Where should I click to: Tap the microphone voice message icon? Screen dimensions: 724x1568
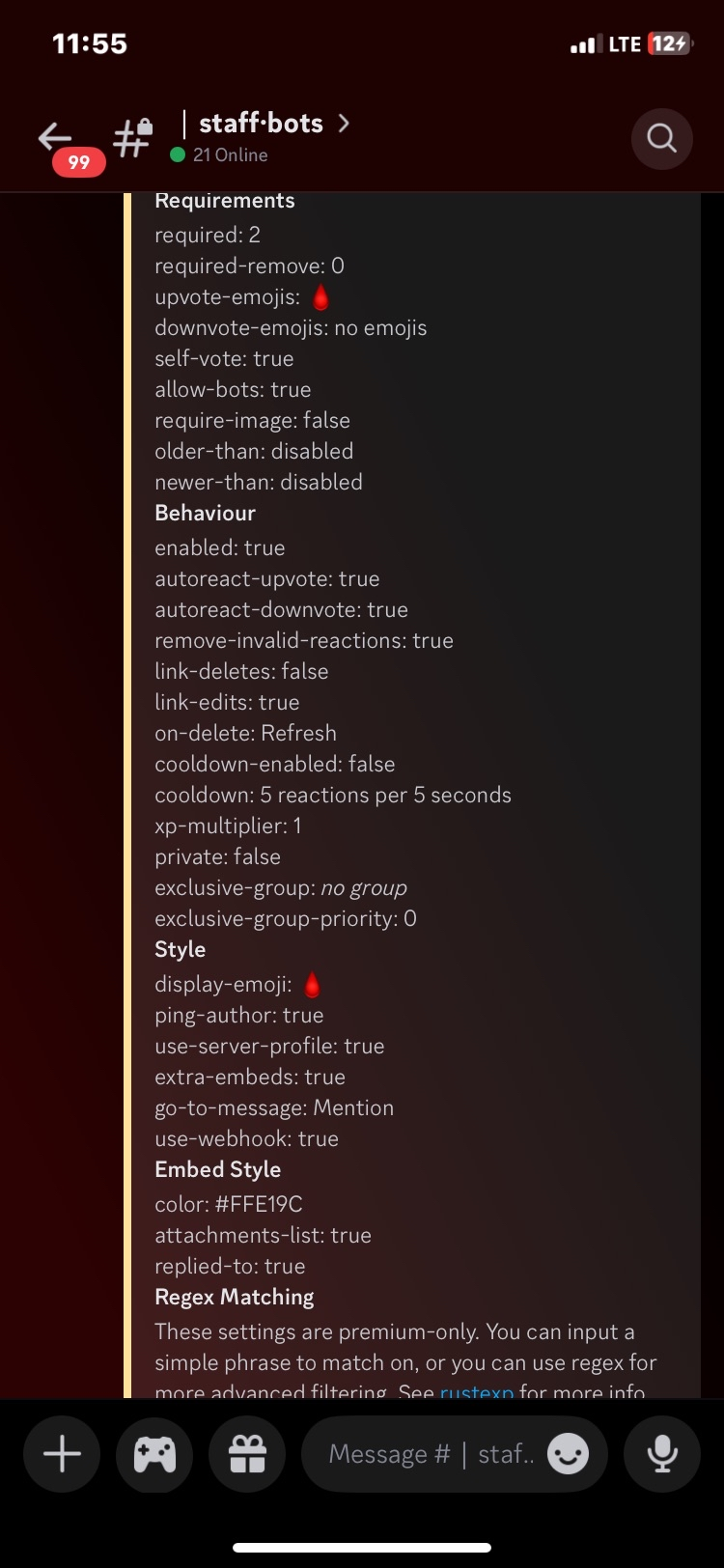pos(662,1454)
